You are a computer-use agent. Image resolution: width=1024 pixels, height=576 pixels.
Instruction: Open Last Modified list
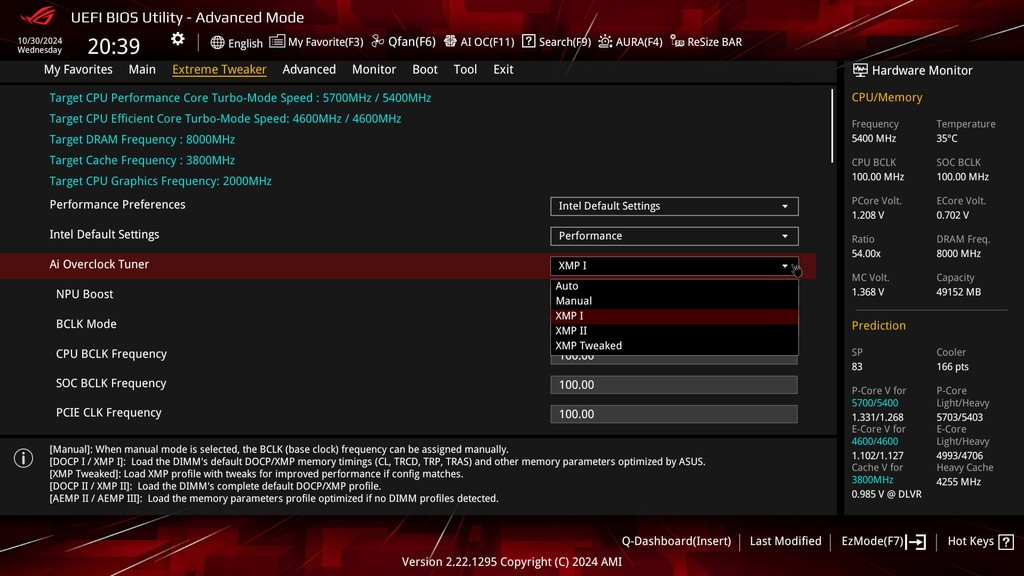click(785, 541)
